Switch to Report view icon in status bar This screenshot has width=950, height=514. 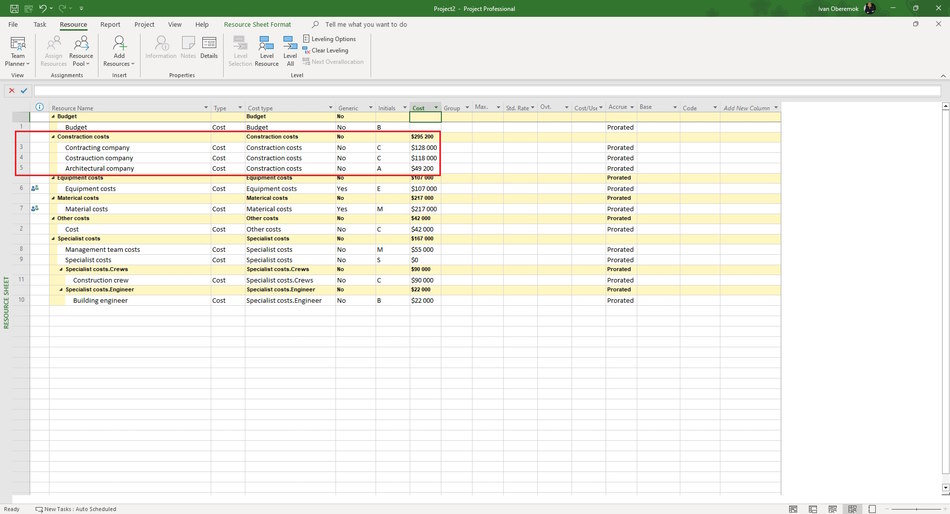pos(872,509)
